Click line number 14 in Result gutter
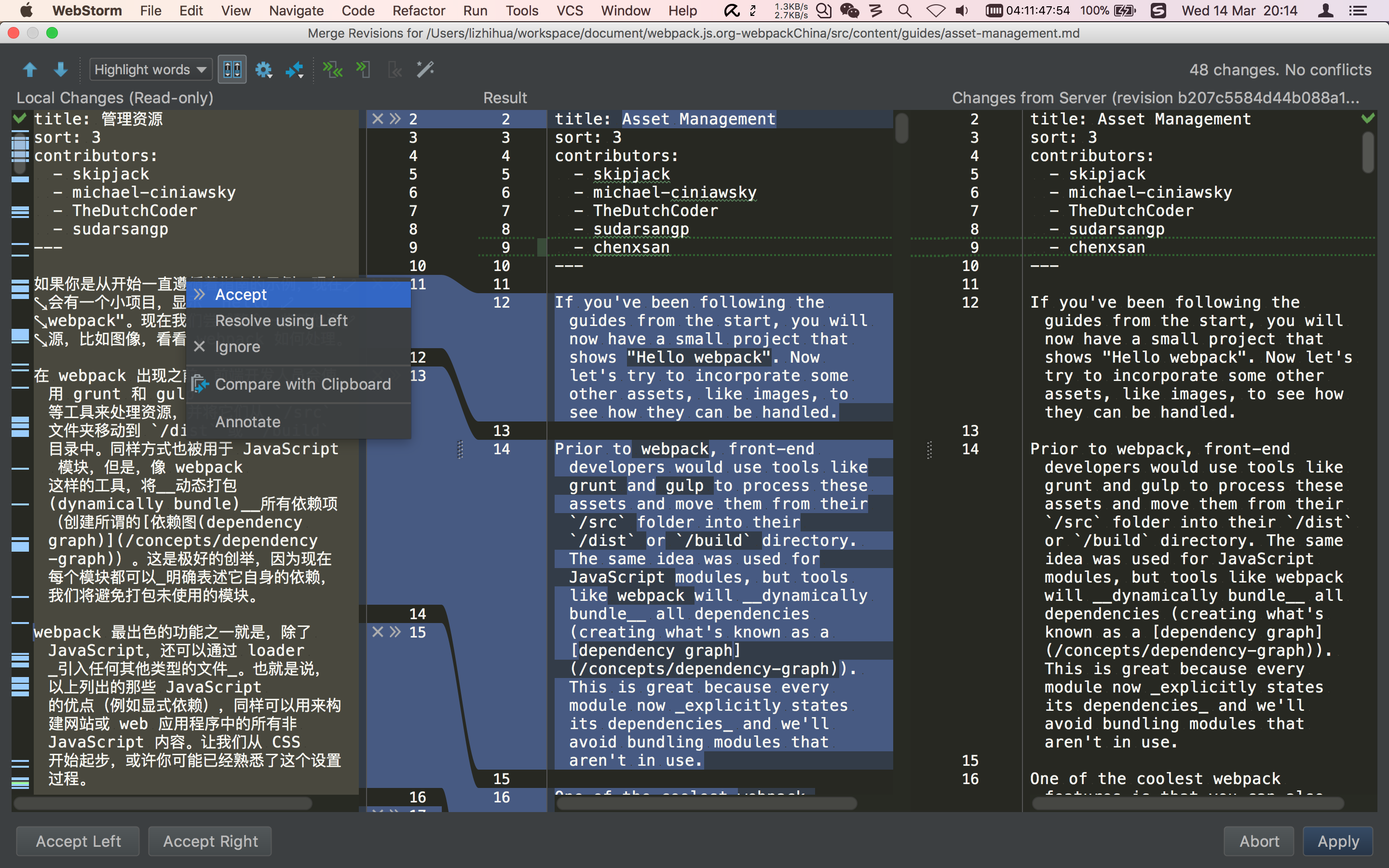Viewport: 1389px width, 868px height. pyautogui.click(x=501, y=449)
